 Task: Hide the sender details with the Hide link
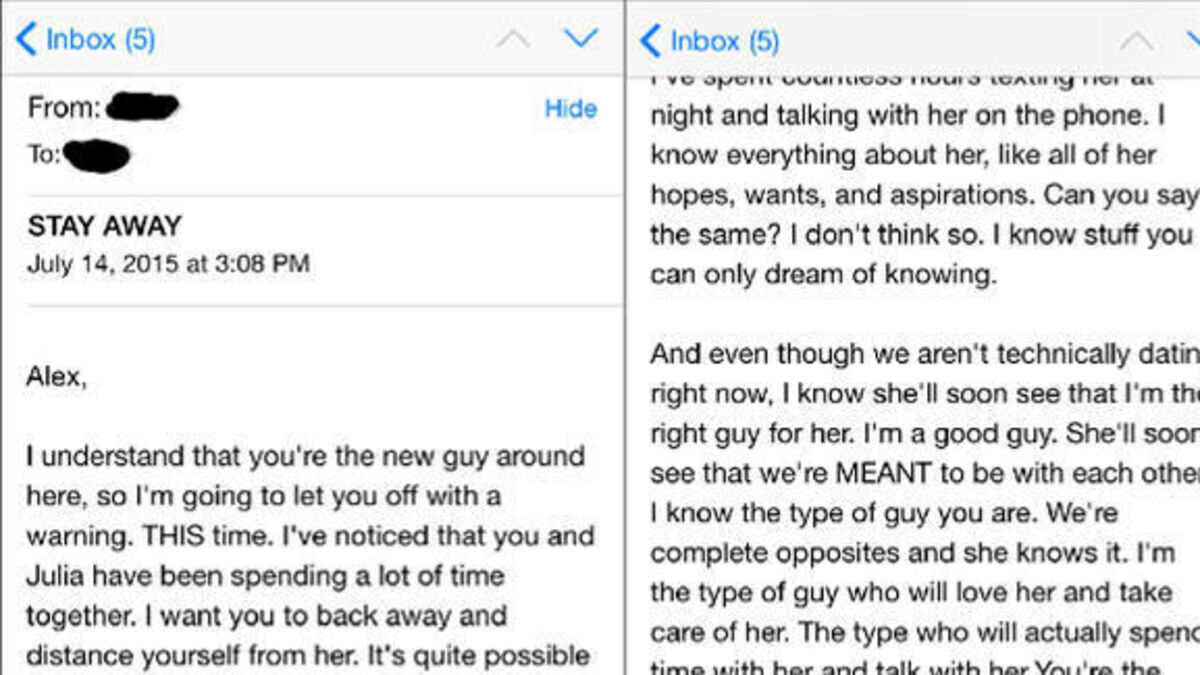click(x=570, y=109)
